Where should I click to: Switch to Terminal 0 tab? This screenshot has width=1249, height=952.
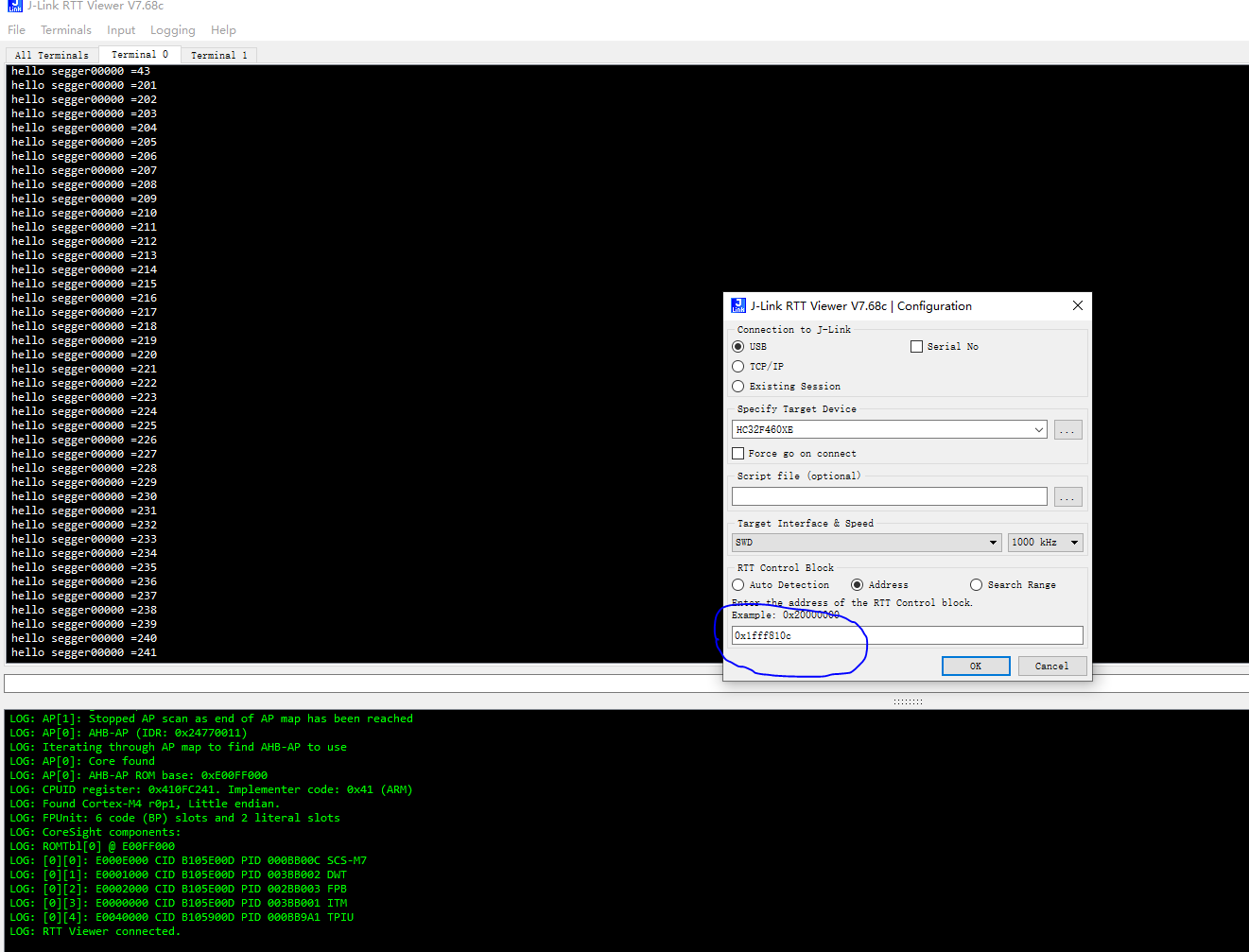pos(140,54)
